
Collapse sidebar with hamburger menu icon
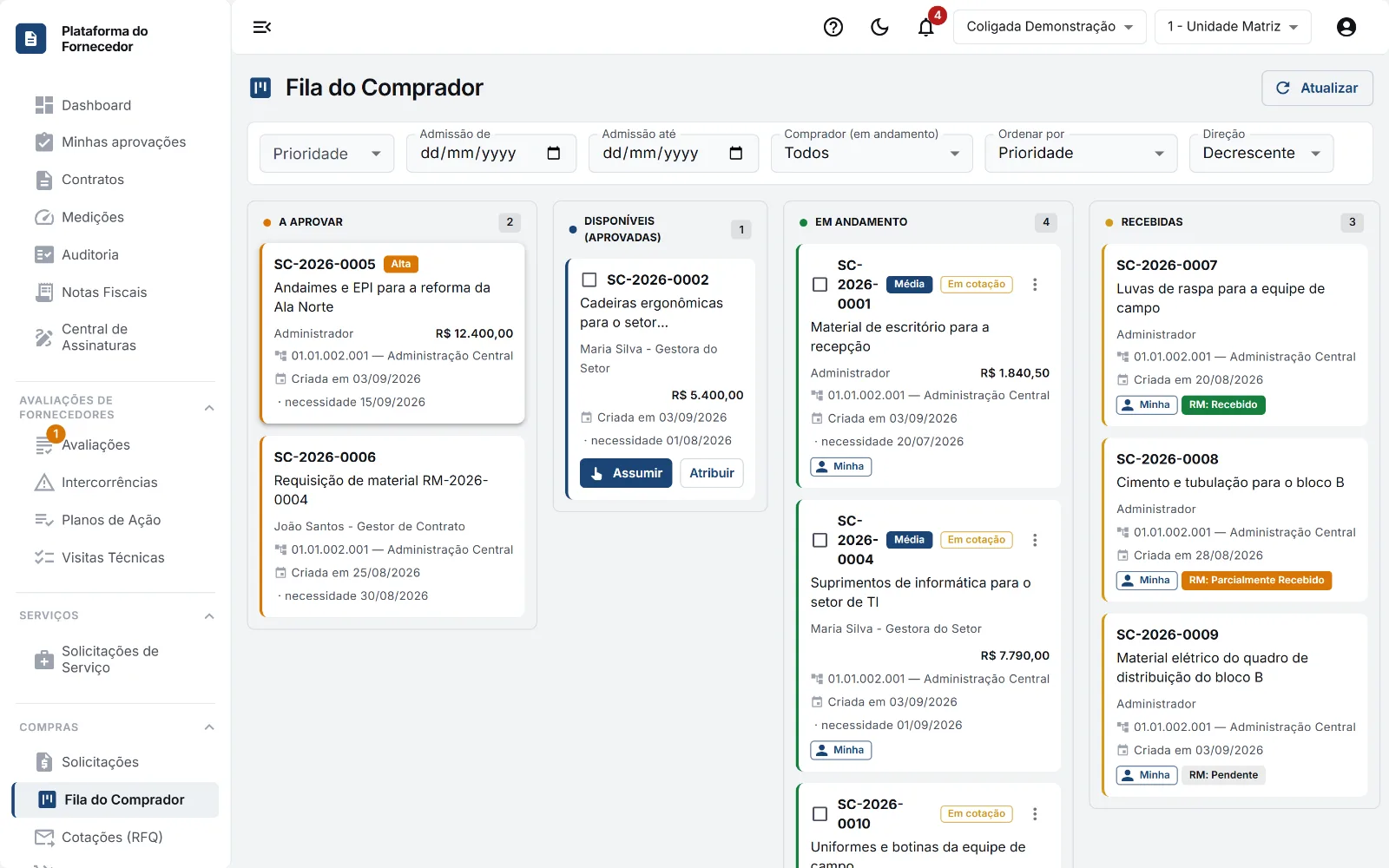[x=262, y=27]
